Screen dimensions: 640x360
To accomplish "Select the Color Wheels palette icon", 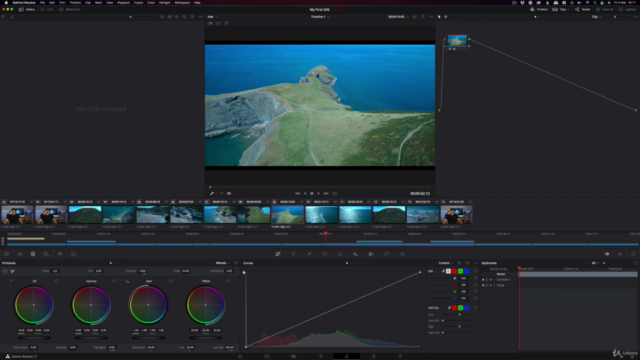I will (x=33, y=254).
